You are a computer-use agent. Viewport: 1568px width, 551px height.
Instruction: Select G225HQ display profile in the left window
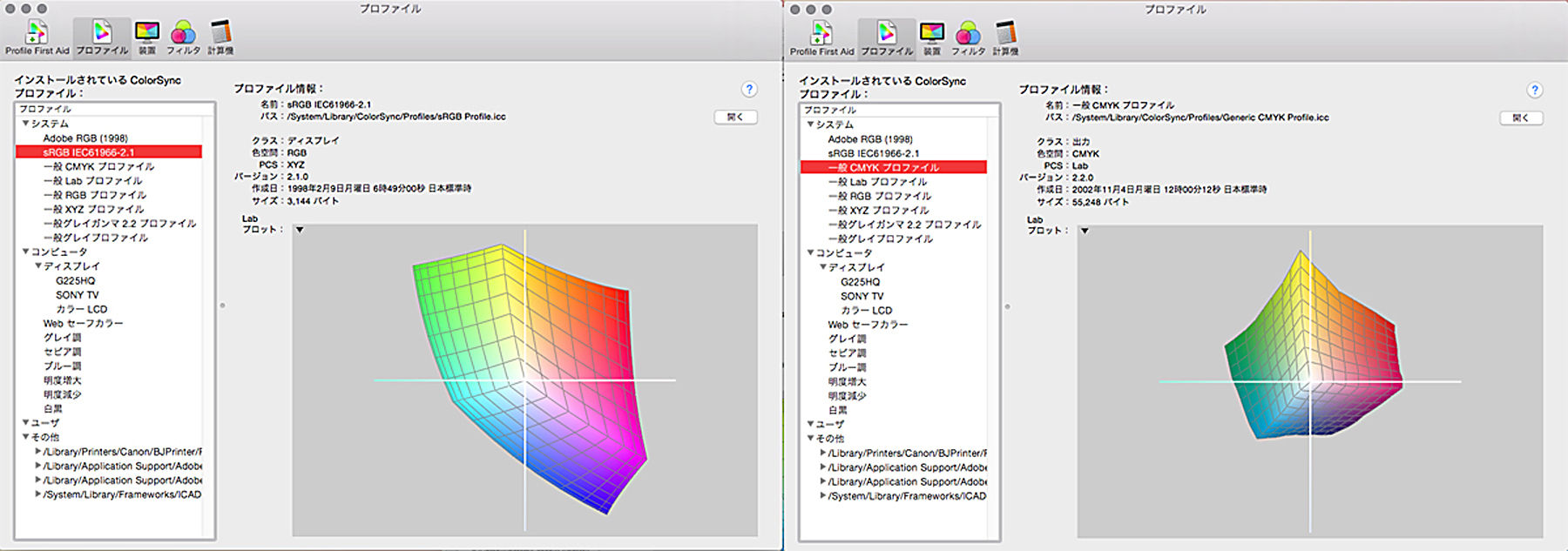76,280
